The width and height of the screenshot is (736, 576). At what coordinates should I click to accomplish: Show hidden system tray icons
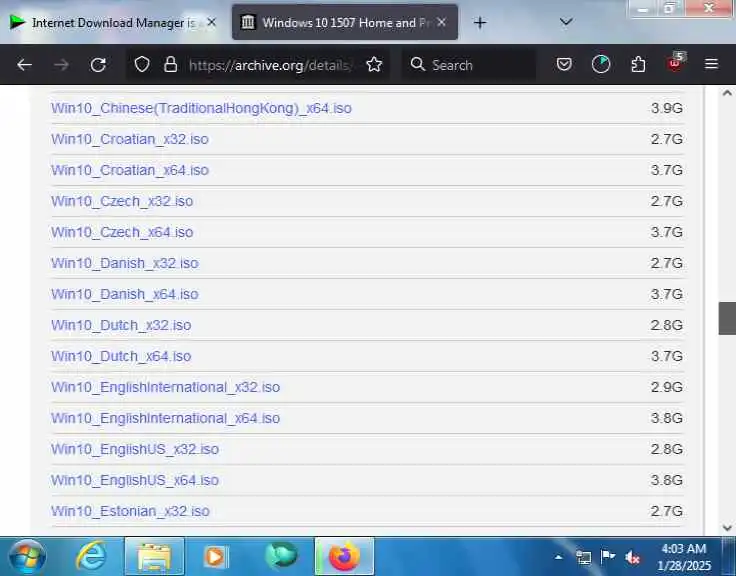click(x=559, y=558)
